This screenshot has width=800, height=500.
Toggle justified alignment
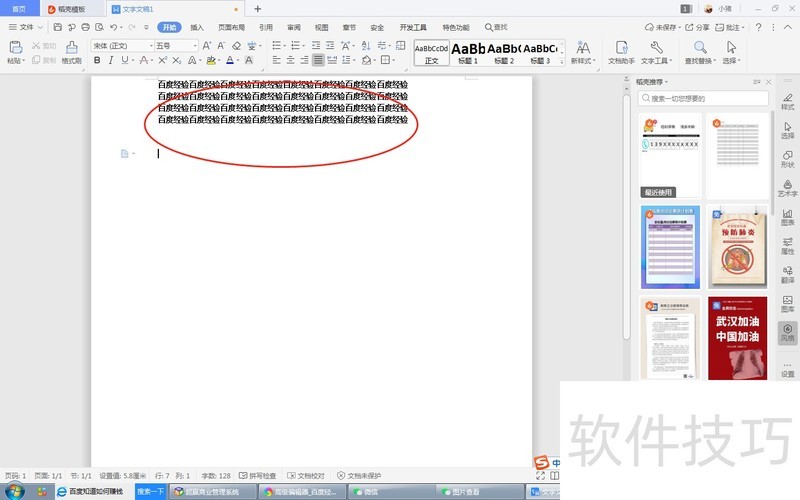(318, 60)
